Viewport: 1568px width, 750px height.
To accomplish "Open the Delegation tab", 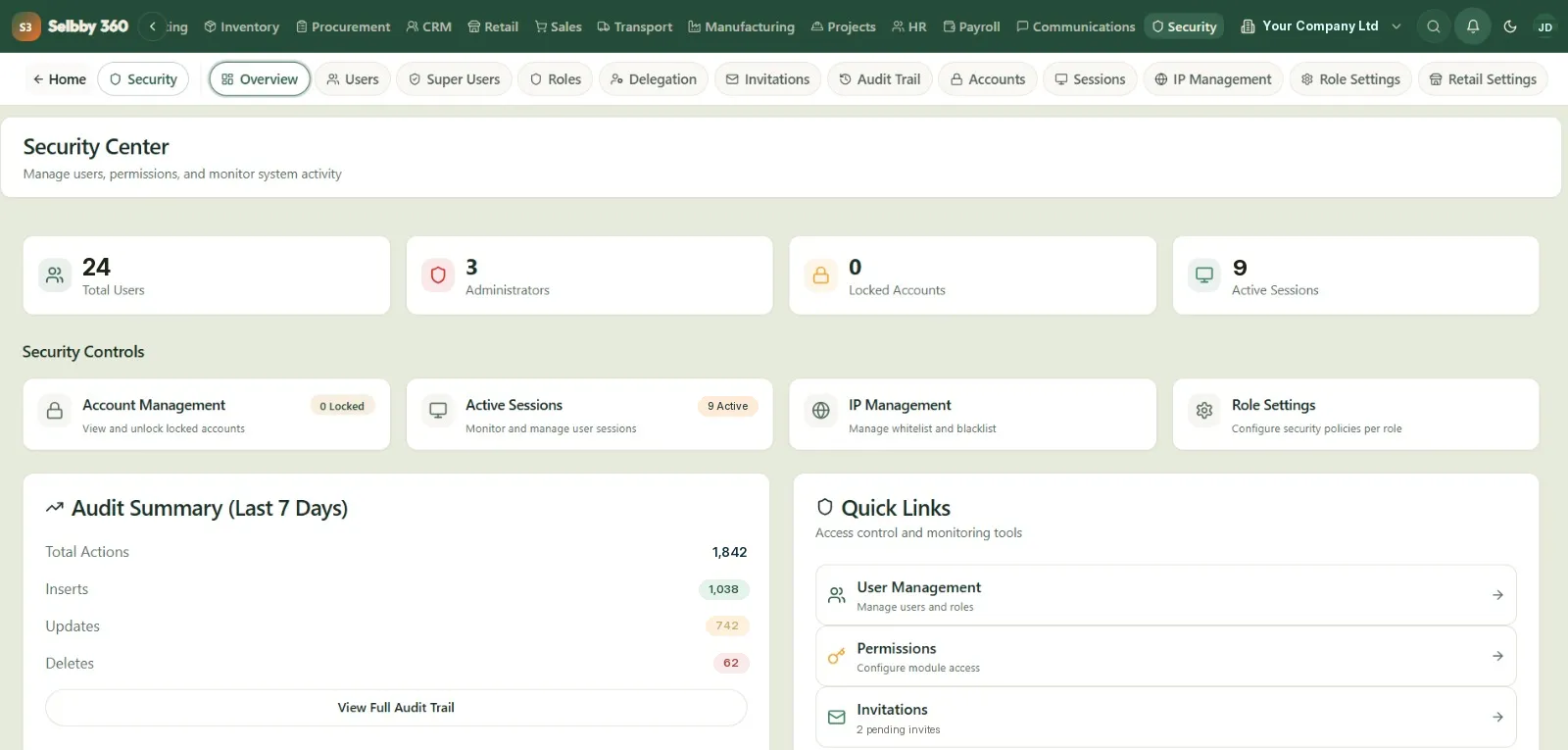I will tap(653, 79).
